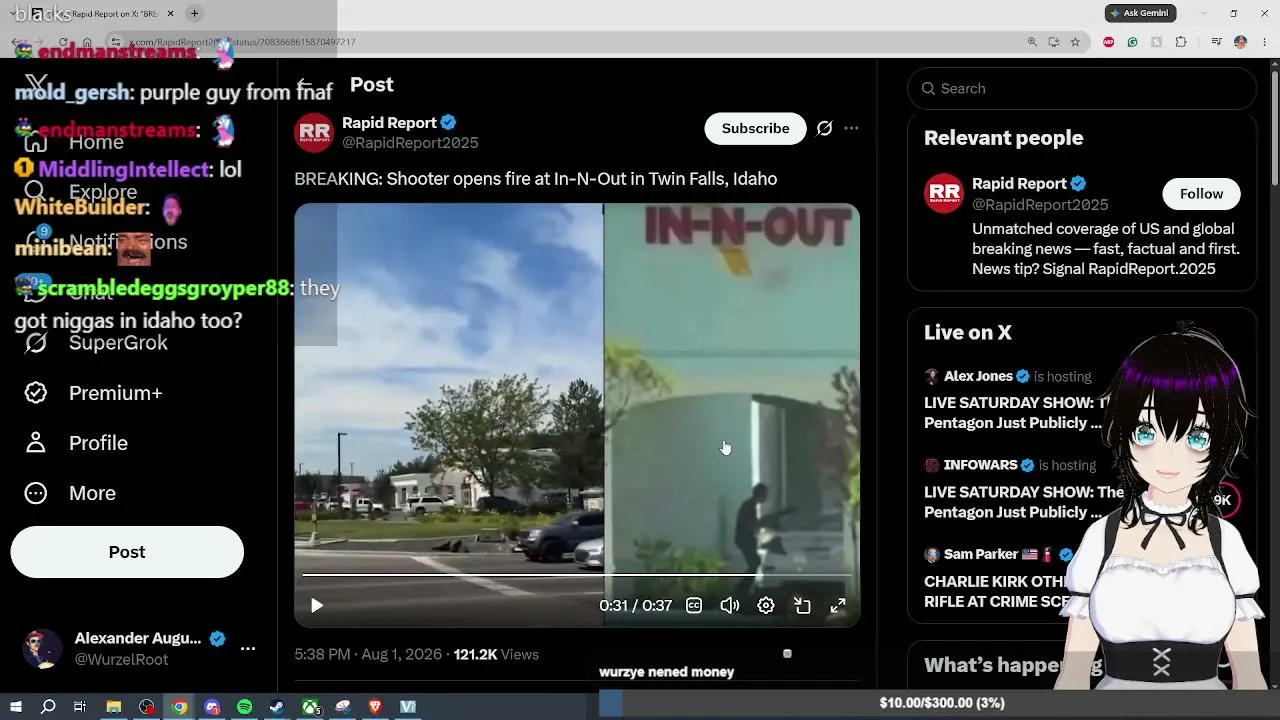Open Xbox app from the taskbar
Screen dimensions: 1280x720
coord(311,707)
